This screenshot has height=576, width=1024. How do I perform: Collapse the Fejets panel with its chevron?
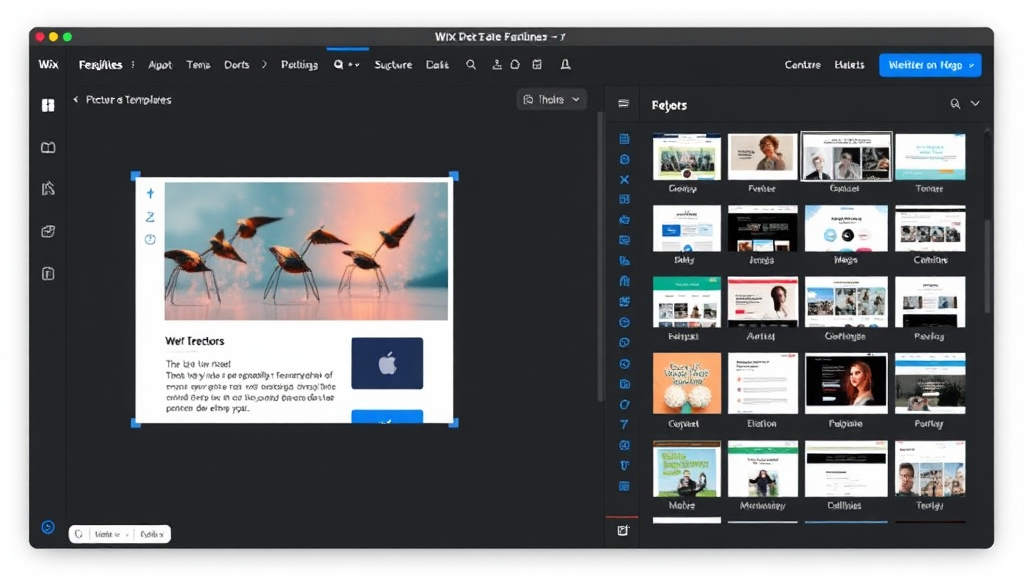pos(975,103)
